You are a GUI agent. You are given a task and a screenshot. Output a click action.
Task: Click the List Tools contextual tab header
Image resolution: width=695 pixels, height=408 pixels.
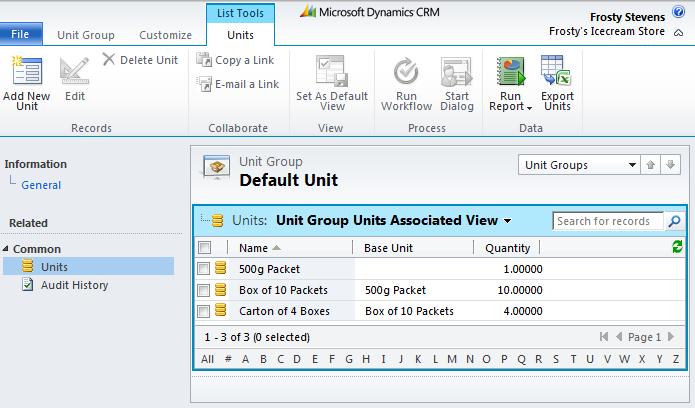coord(240,13)
